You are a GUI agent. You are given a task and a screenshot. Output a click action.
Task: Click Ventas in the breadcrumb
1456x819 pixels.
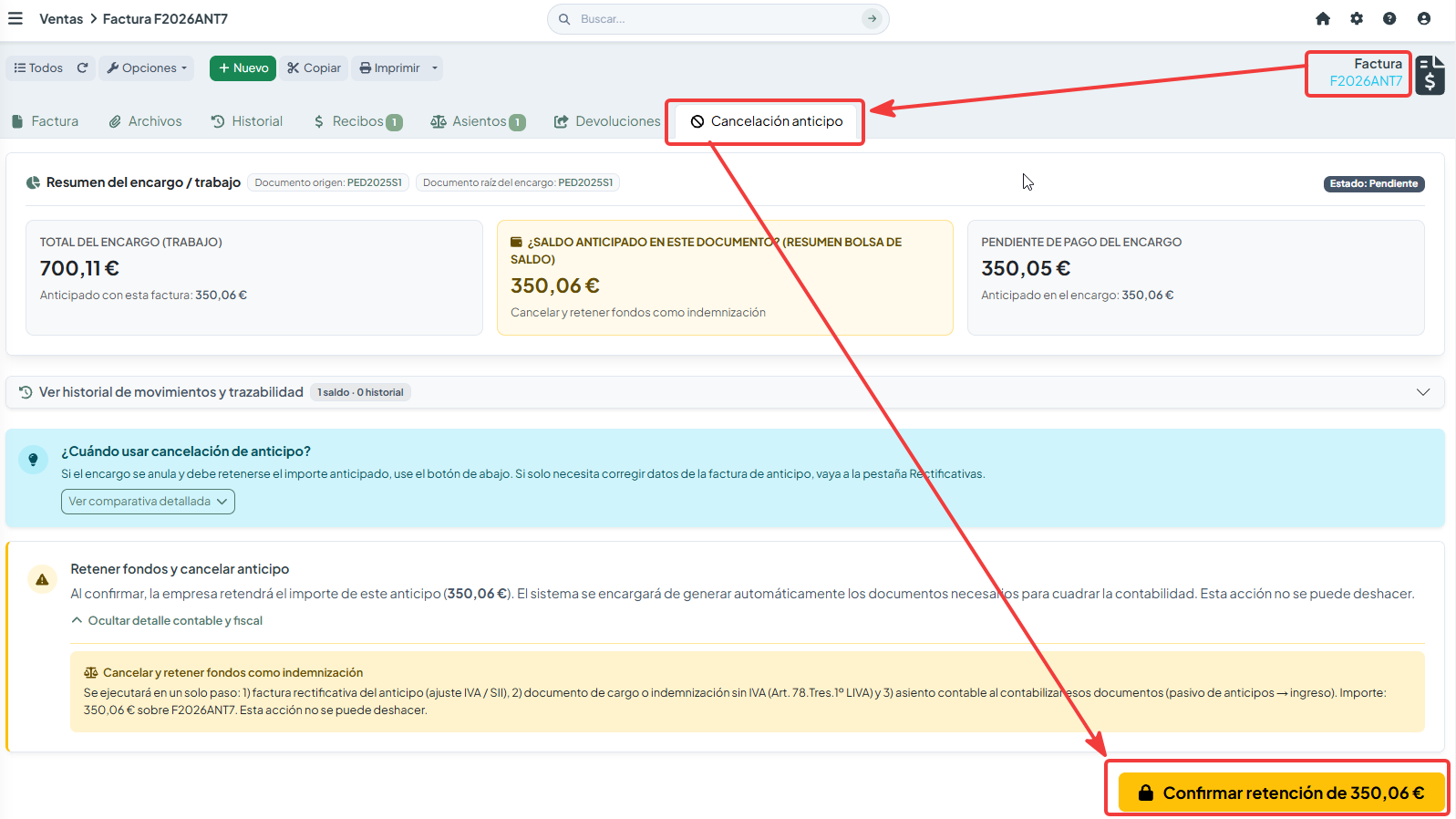pos(61,18)
